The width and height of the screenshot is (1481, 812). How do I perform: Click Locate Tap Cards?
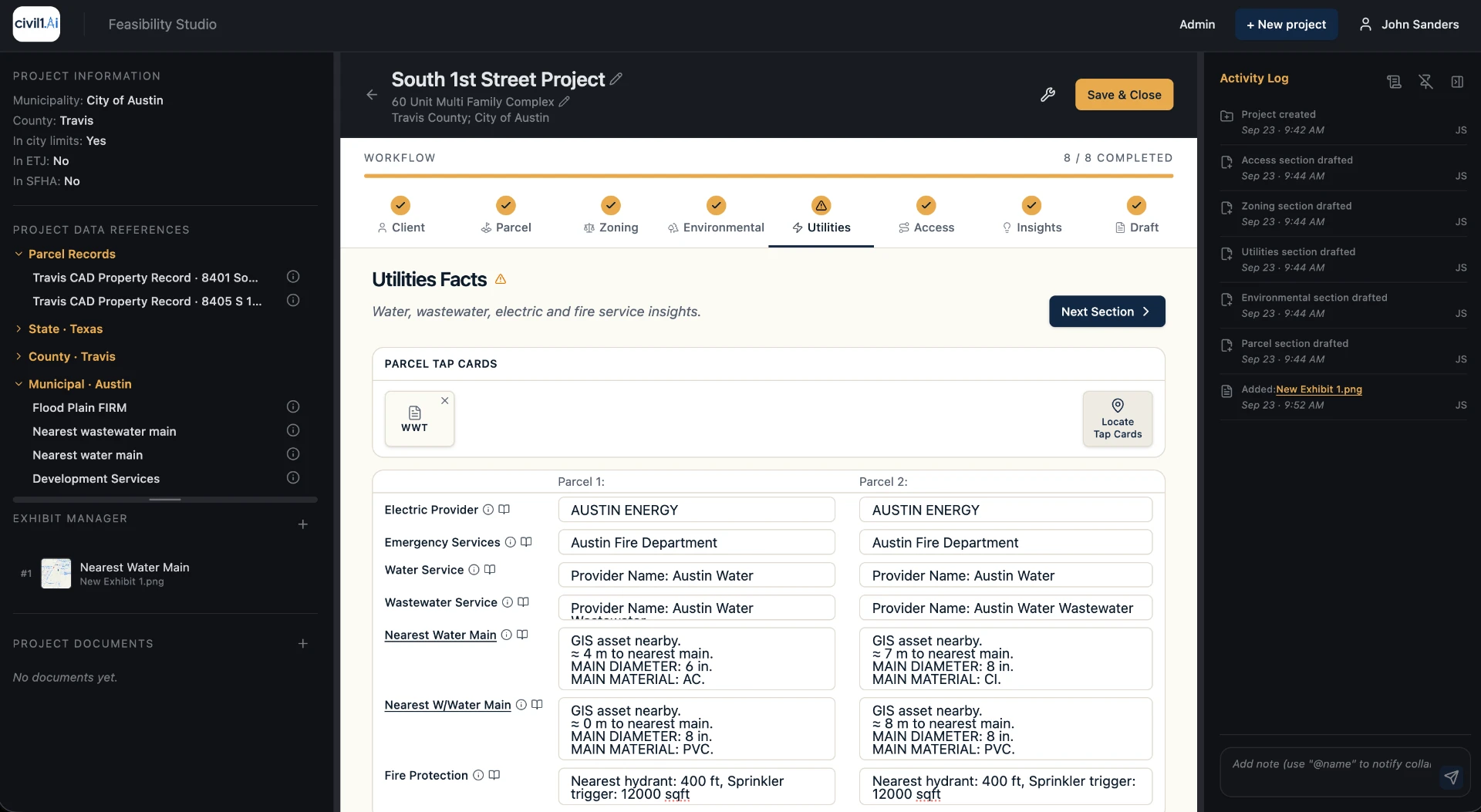pyautogui.click(x=1118, y=419)
